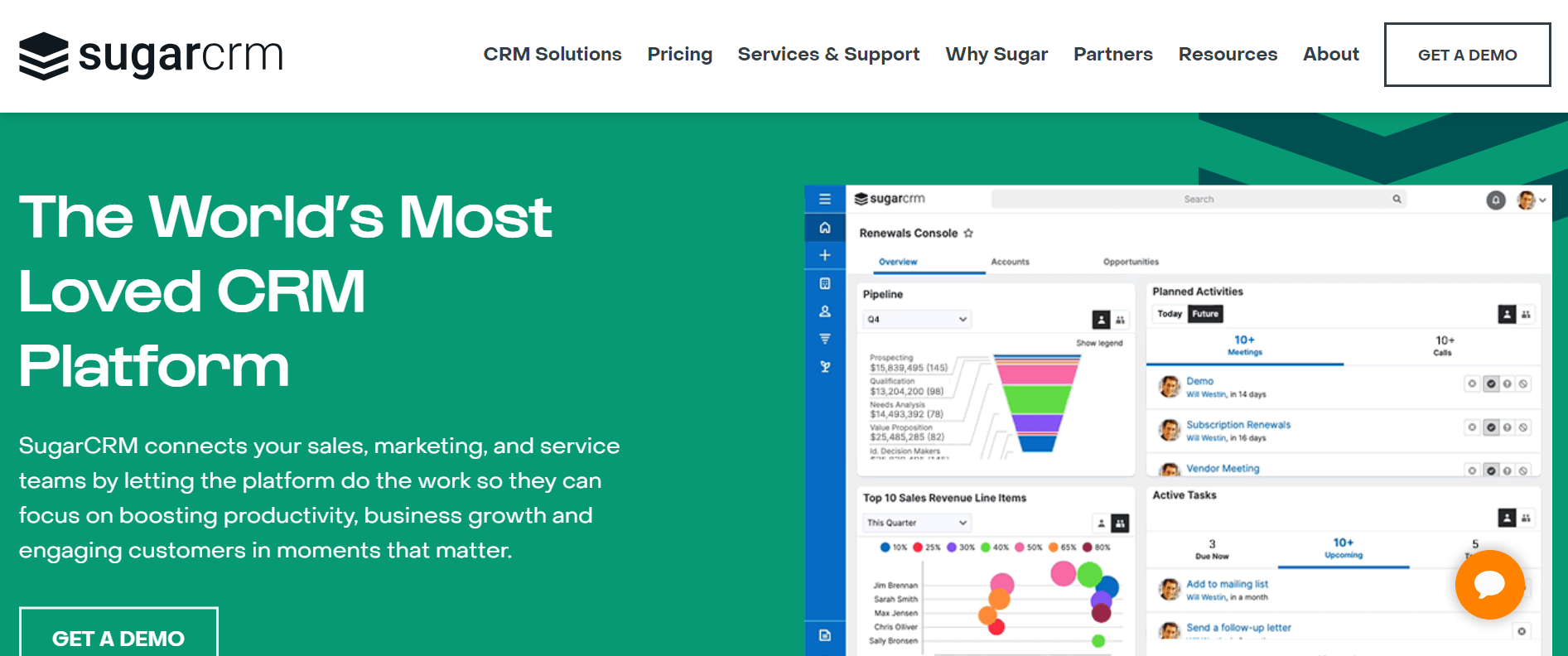
Task: Open the Subscription Renewals meeting link
Action: click(1238, 425)
